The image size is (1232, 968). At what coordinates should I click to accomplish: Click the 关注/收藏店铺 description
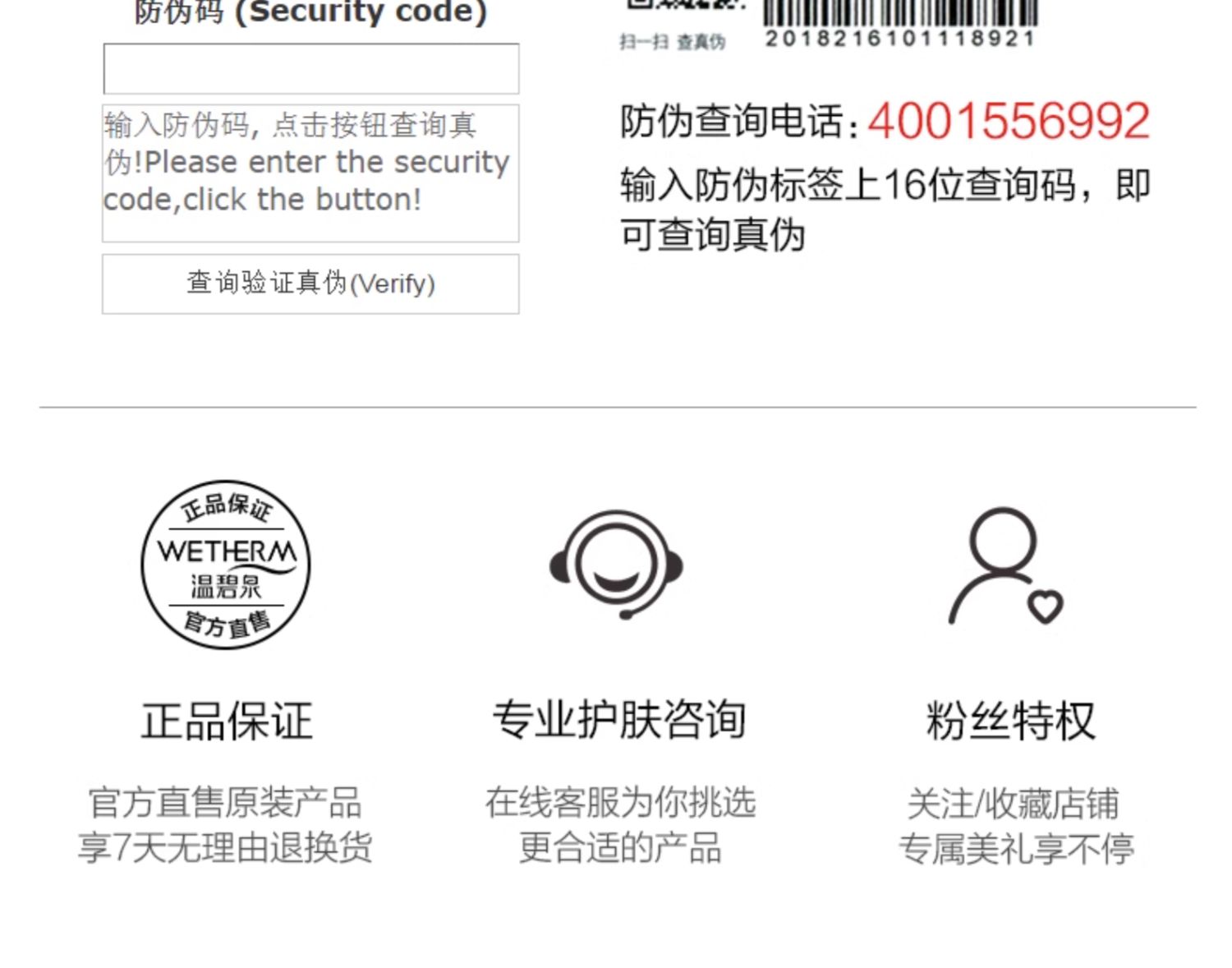[x=1013, y=803]
